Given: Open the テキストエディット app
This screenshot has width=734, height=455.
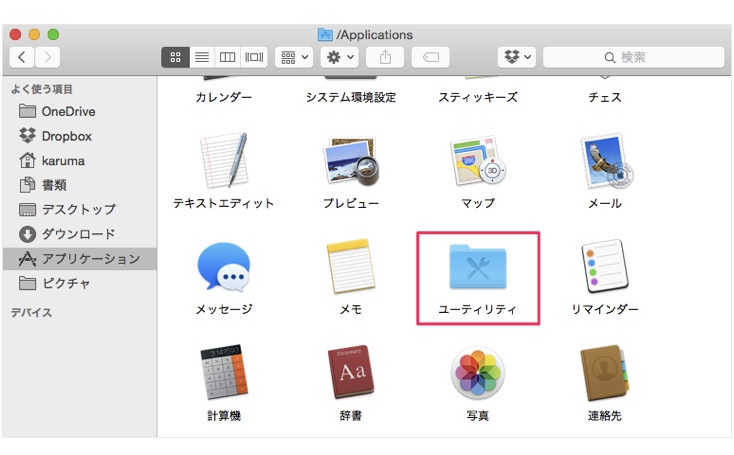Looking at the screenshot, I should coord(223,162).
